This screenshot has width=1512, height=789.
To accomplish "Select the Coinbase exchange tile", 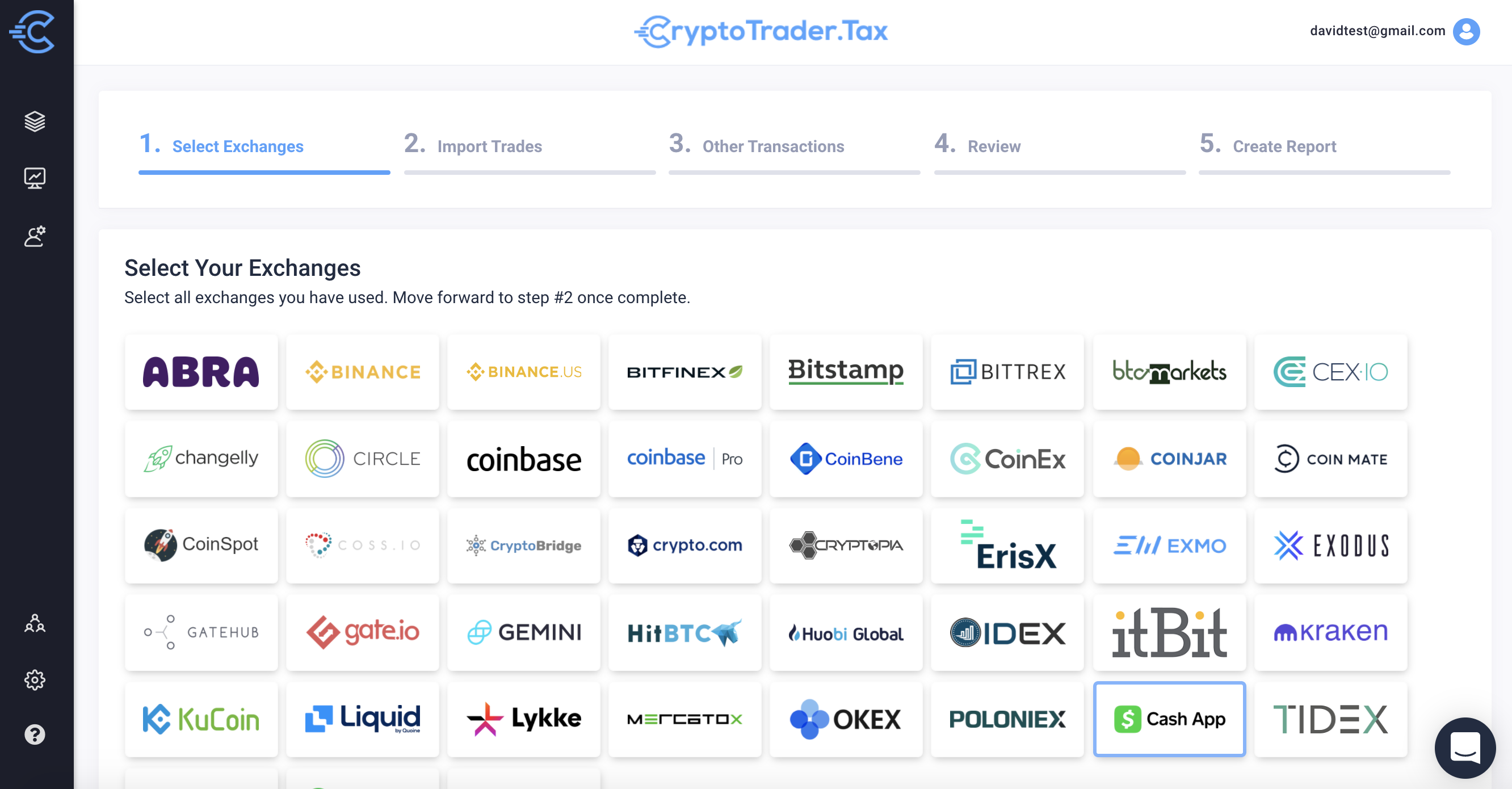I will click(524, 458).
